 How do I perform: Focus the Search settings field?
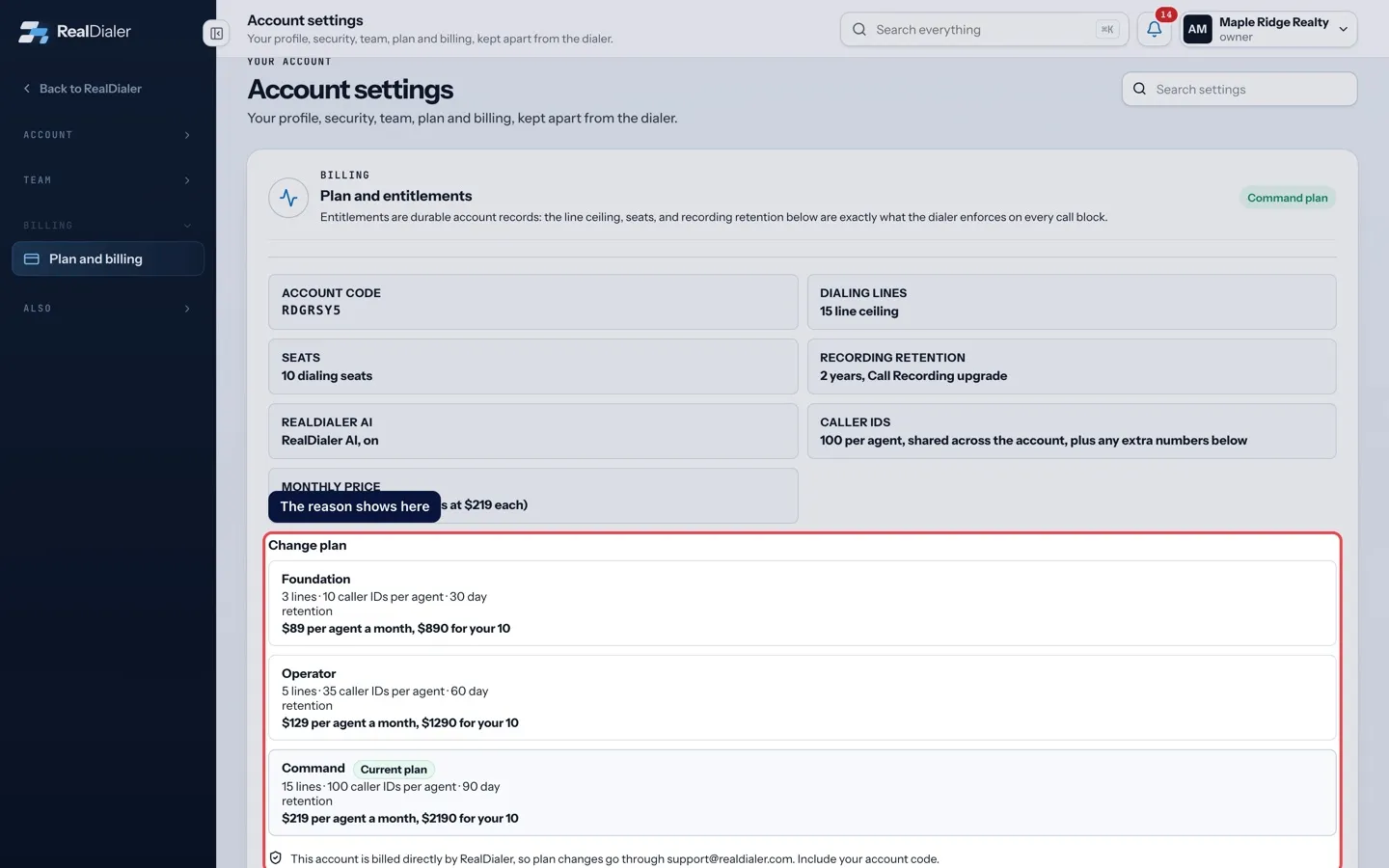1239,89
